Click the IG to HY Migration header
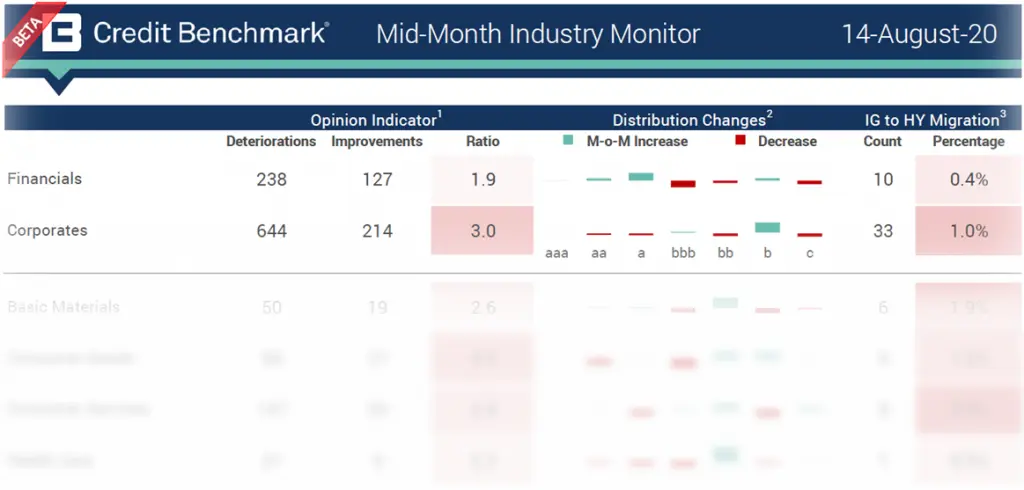This screenshot has height=490, width=1024. point(935,120)
